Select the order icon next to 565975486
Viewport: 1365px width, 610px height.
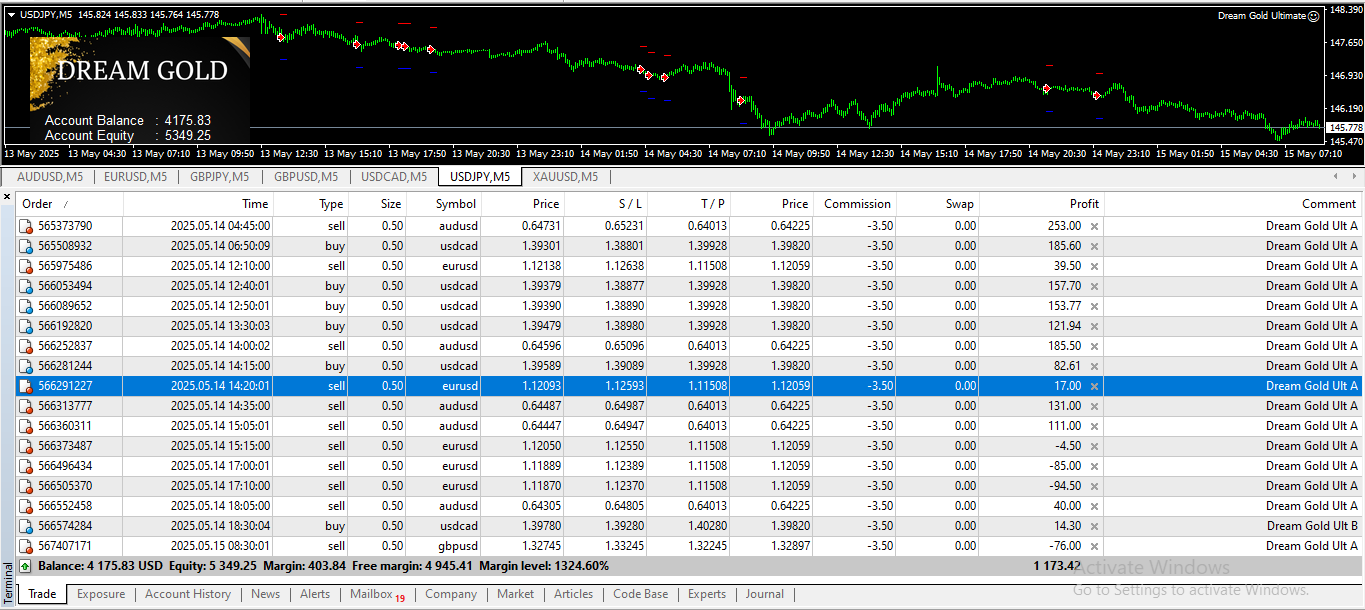click(26, 266)
